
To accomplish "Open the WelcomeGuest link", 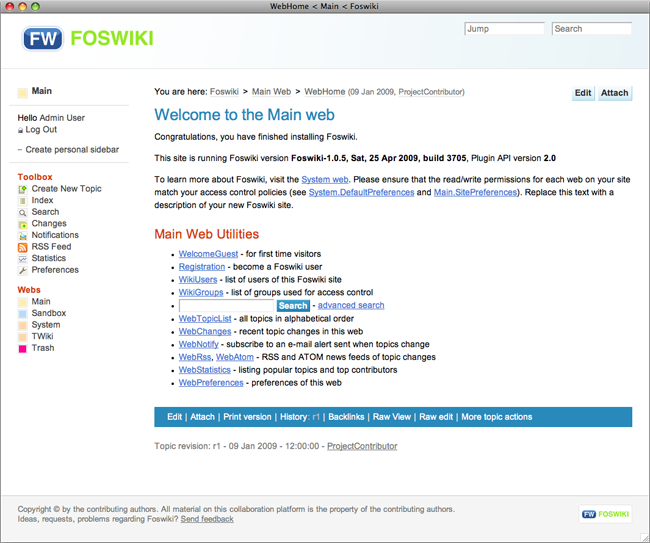I will coord(208,254).
